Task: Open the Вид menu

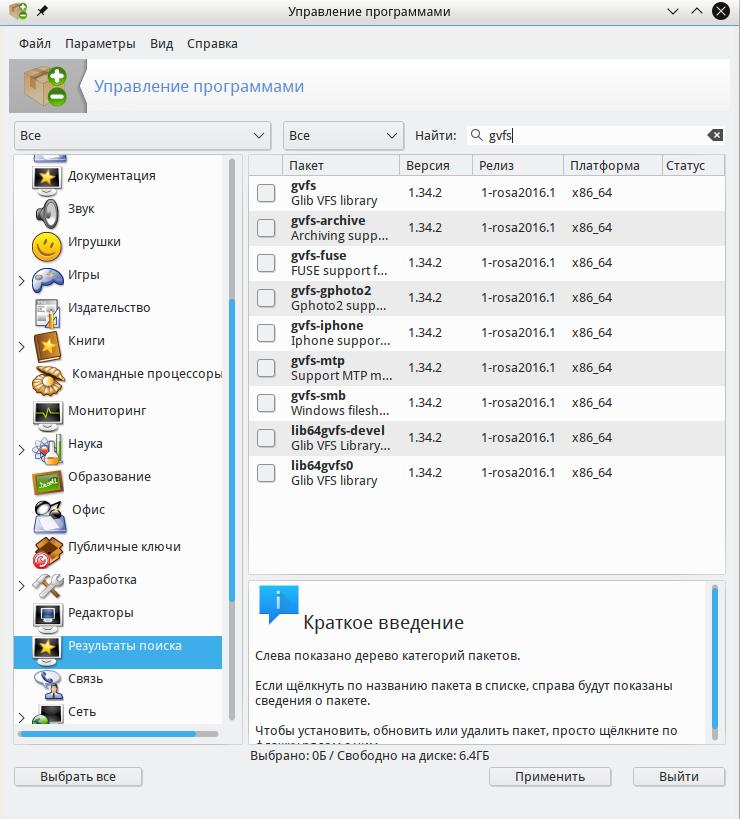Action: pyautogui.click(x=161, y=43)
